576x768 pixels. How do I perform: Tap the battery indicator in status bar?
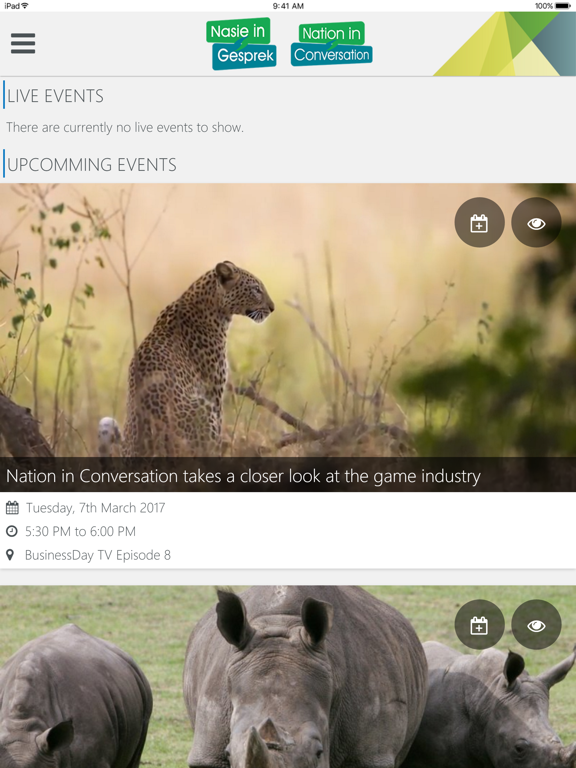563,6
